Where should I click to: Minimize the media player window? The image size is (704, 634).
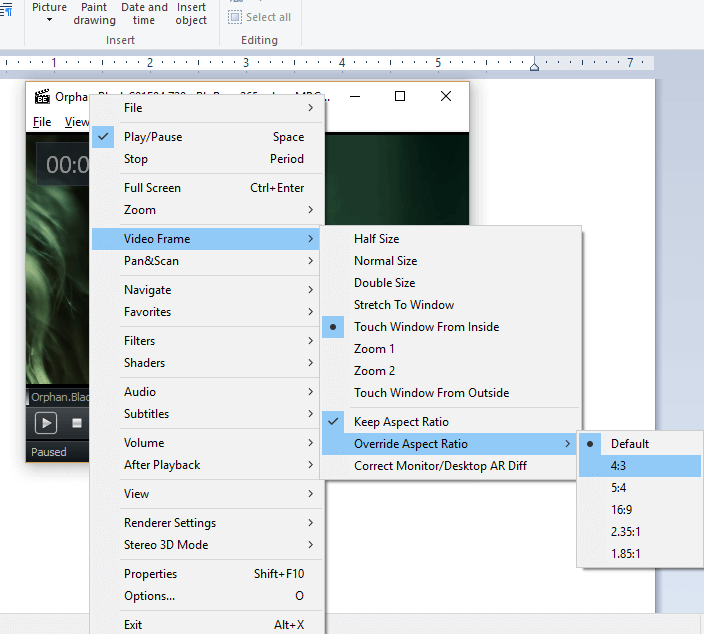[355, 96]
